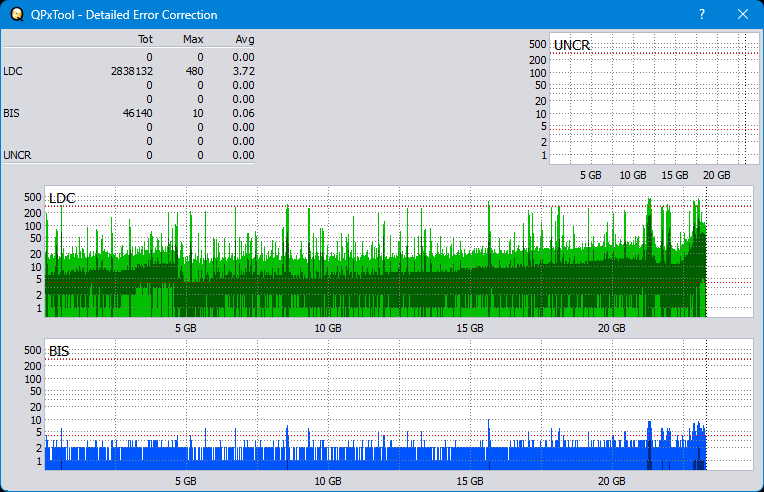Click the 500 scale label on UNCR chart
The width and height of the screenshot is (764, 492).
coord(538,44)
